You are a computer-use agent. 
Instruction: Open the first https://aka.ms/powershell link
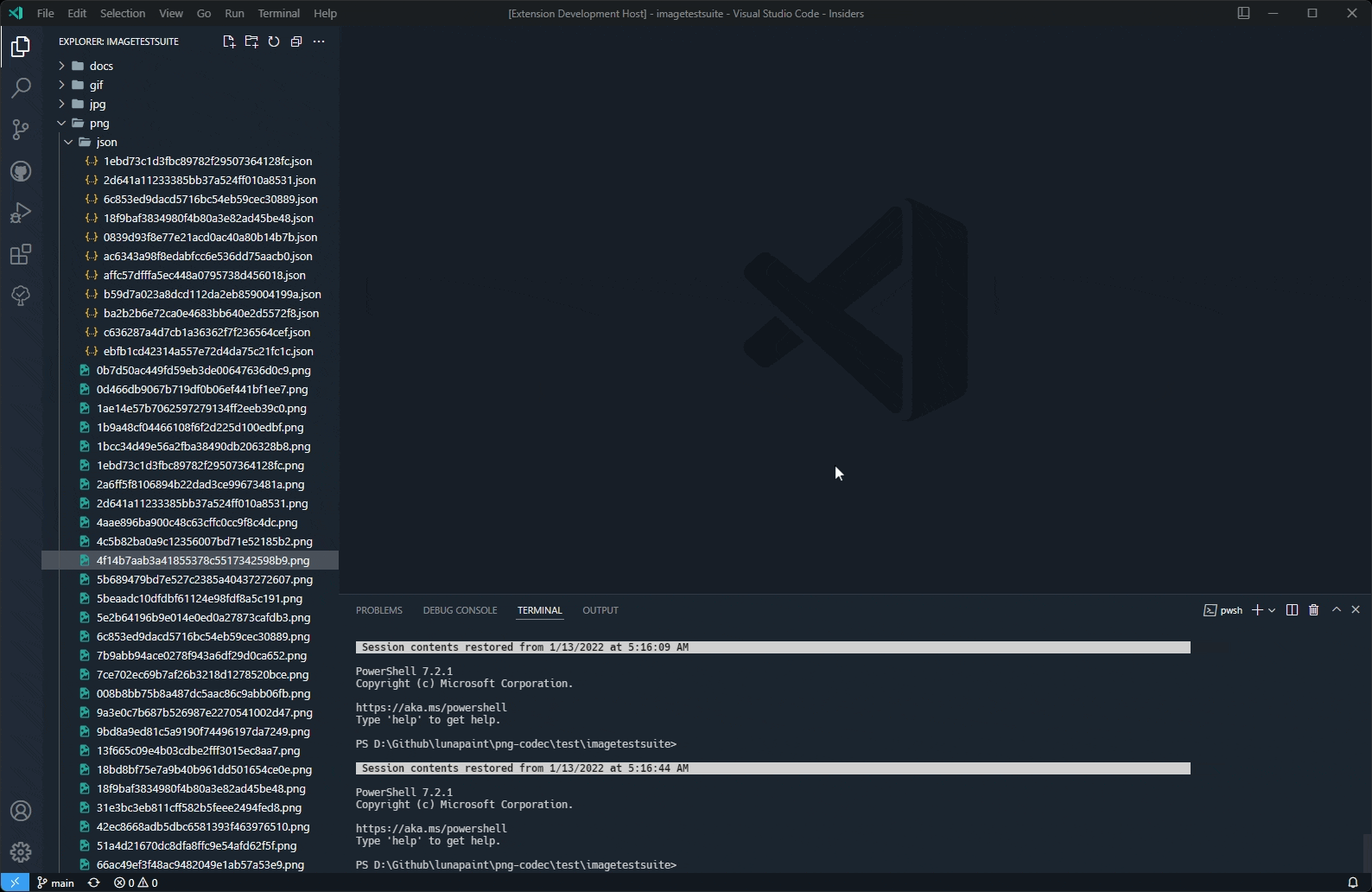tap(431, 708)
